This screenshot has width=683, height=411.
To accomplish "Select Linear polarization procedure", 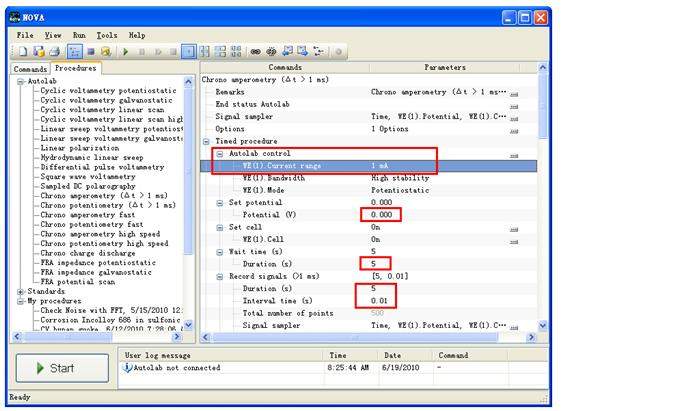I will tap(80, 148).
